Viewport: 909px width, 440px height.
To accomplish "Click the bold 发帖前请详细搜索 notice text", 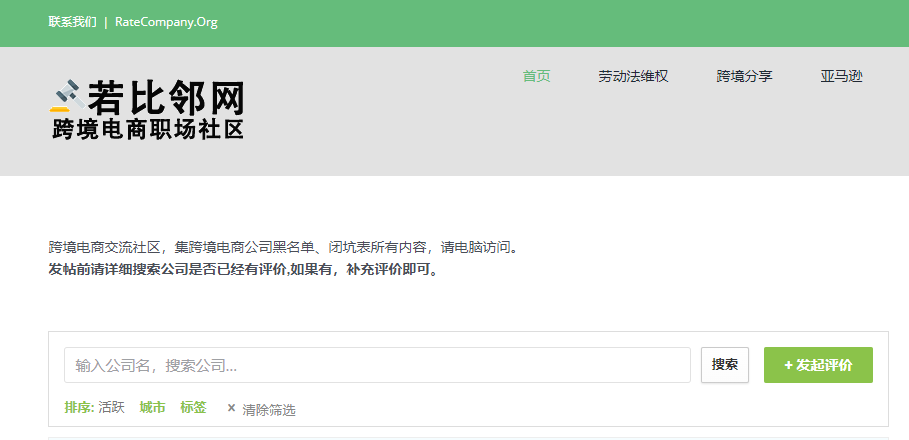I will point(244,270).
